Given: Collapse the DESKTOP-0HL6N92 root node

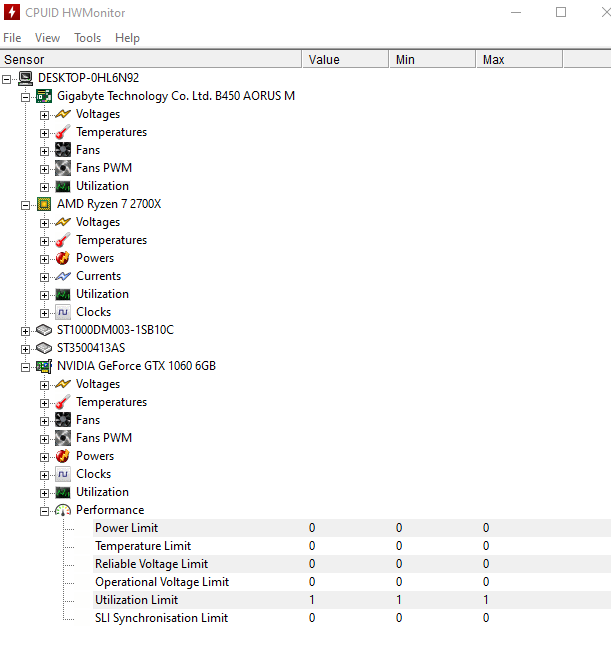Looking at the screenshot, I should [x=6, y=79].
